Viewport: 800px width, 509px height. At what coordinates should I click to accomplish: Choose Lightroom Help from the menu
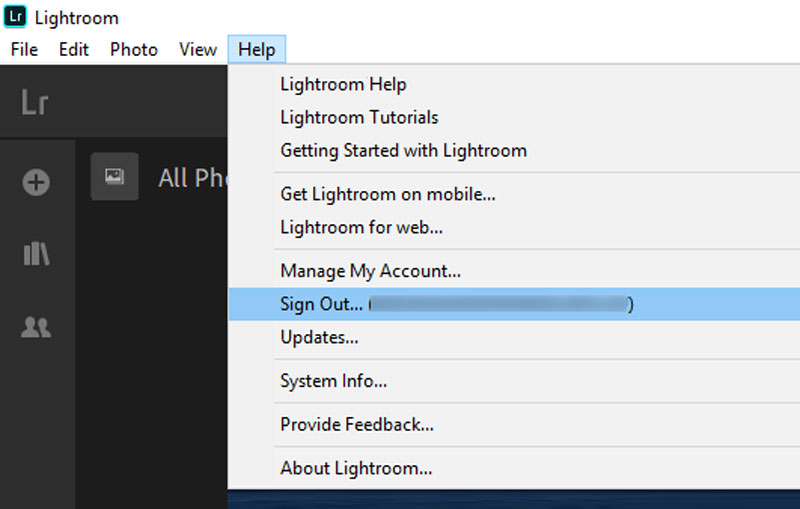pyautogui.click(x=514, y=84)
